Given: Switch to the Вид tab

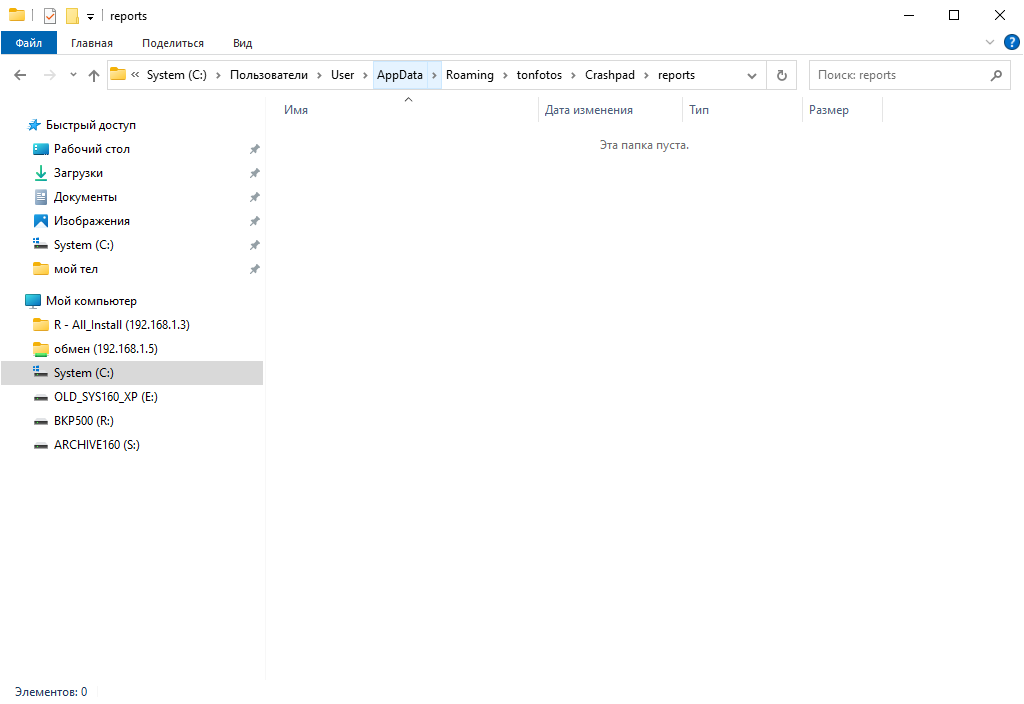Looking at the screenshot, I should 242,43.
